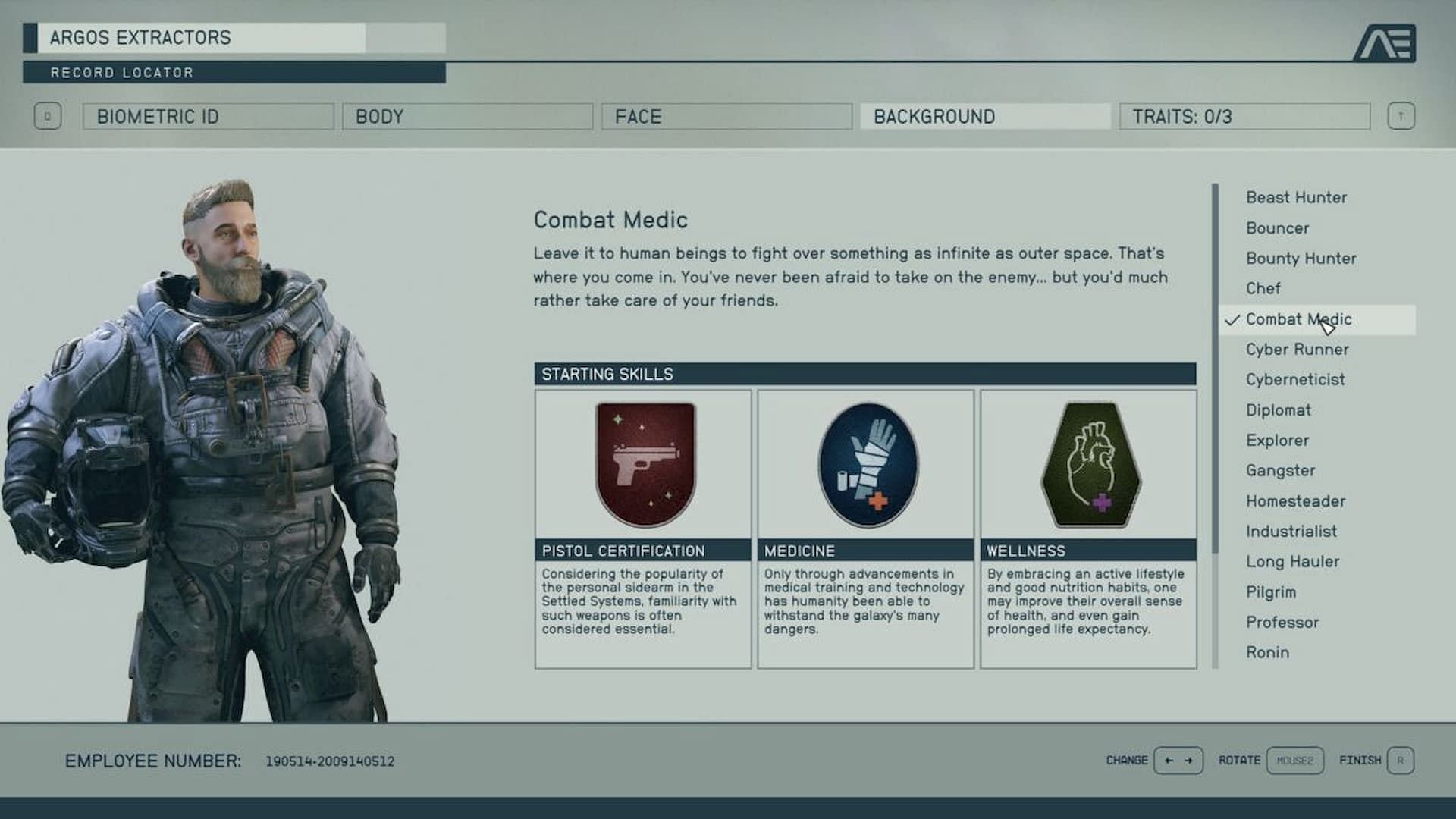This screenshot has width=1456, height=819.
Task: Select the Pistol Certification skill icon
Action: (x=644, y=463)
